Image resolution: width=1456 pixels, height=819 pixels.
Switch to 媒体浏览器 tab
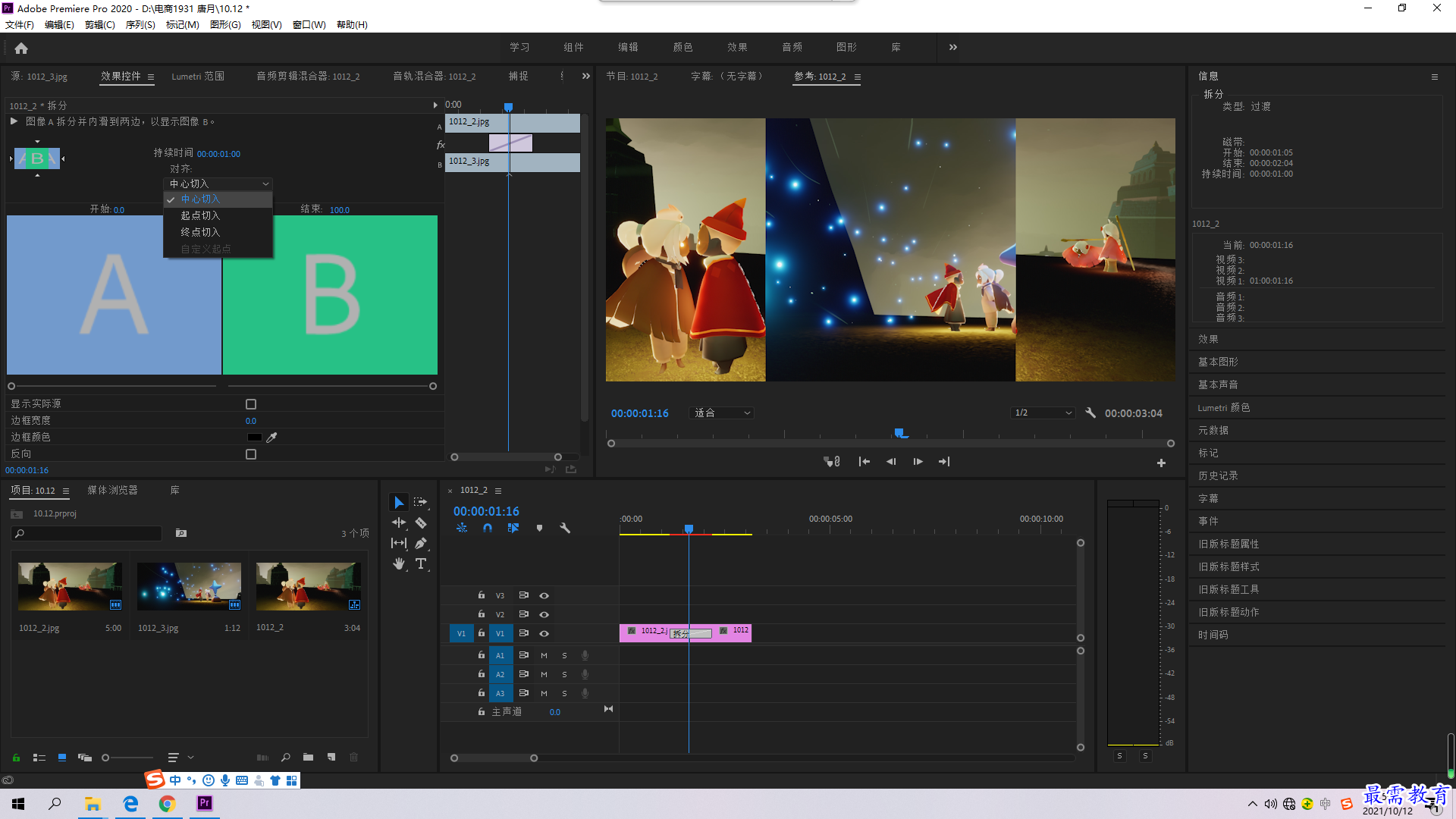(x=113, y=491)
